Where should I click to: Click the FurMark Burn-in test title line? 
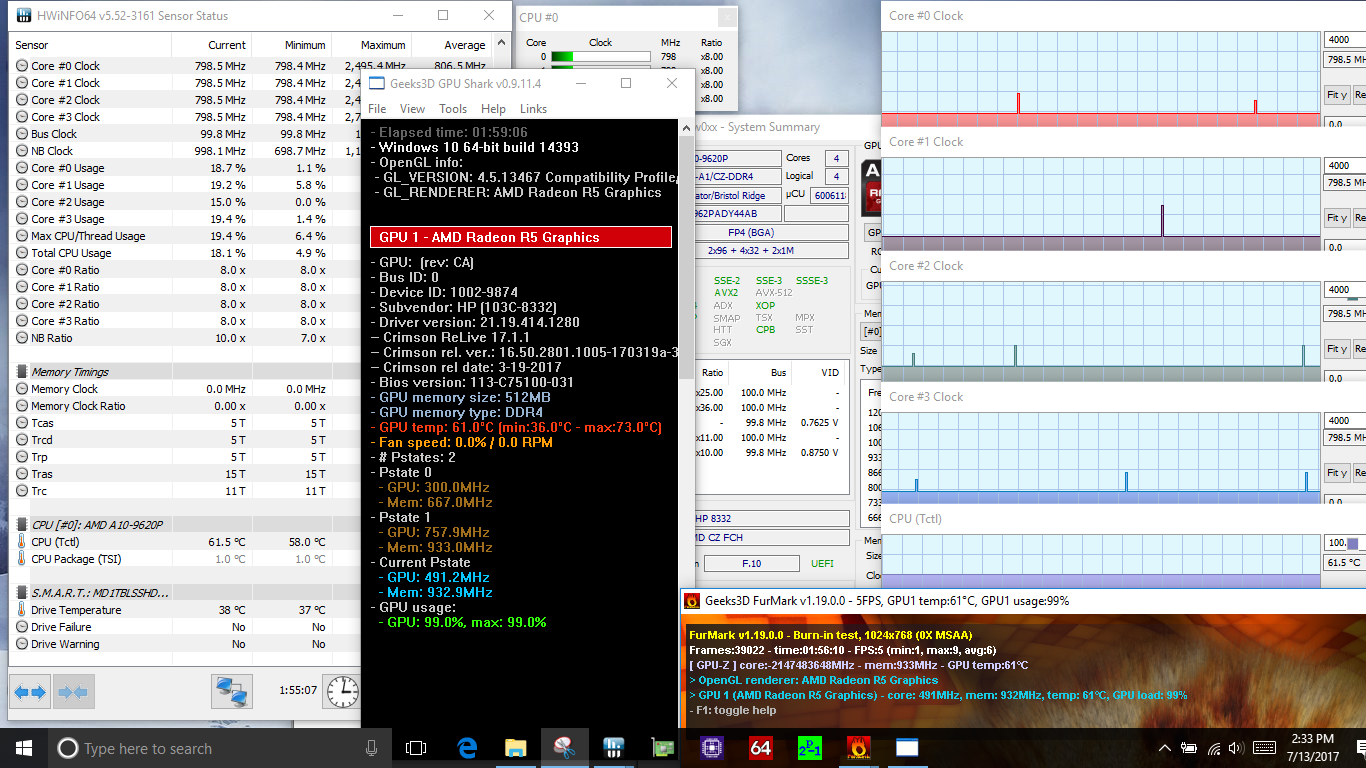[830, 635]
